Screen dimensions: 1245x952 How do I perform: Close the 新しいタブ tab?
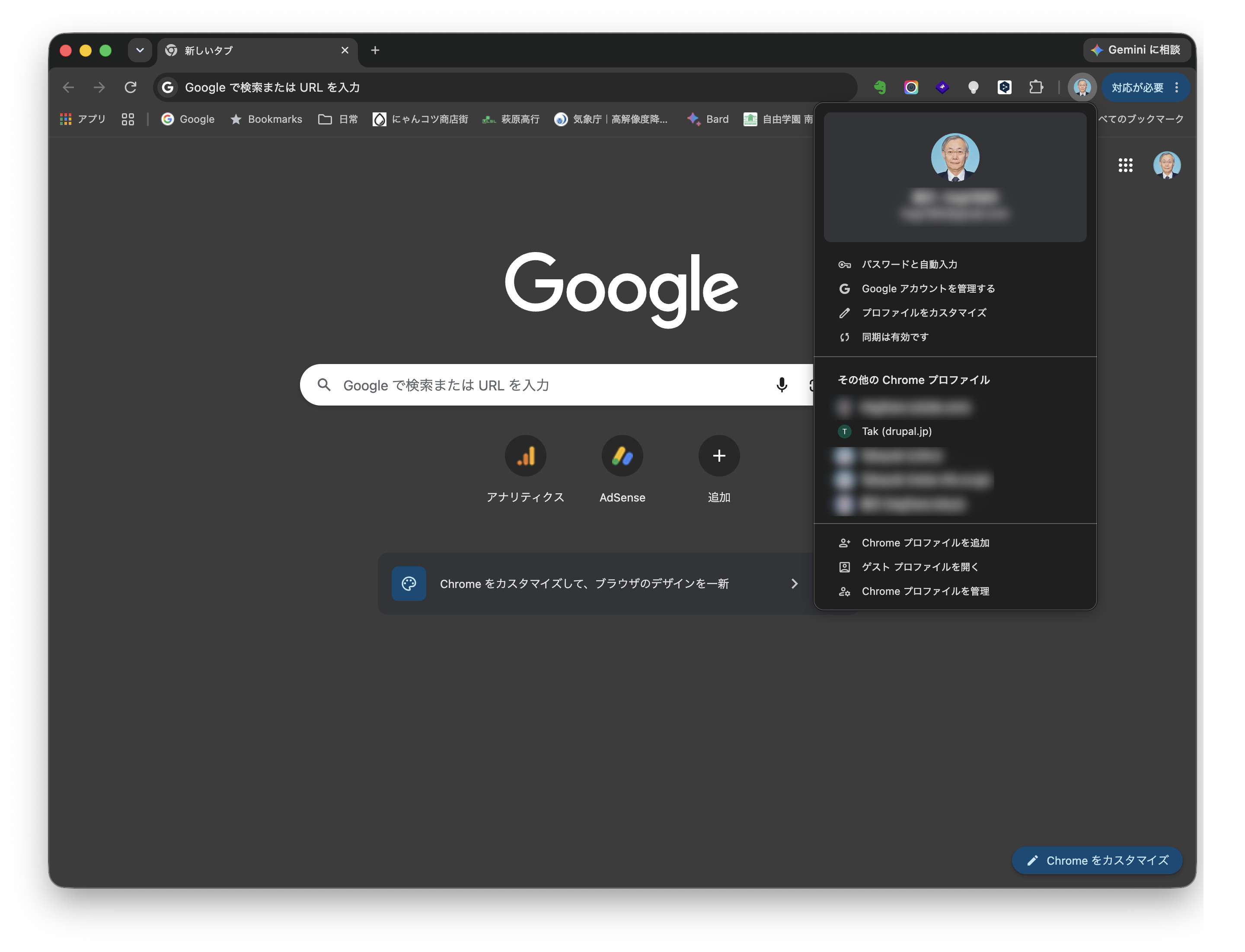345,51
